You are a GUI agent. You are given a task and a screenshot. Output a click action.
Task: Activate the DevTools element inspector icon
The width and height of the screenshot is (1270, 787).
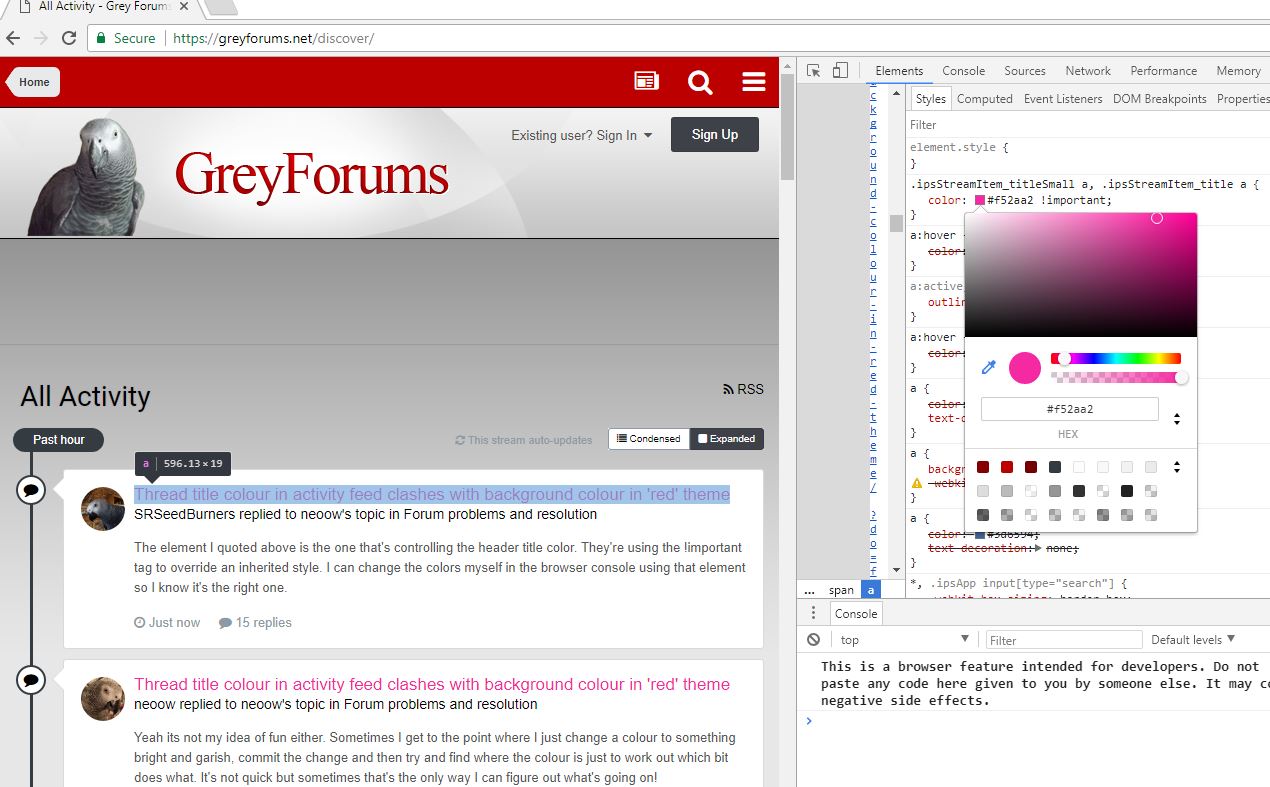pyautogui.click(x=814, y=71)
